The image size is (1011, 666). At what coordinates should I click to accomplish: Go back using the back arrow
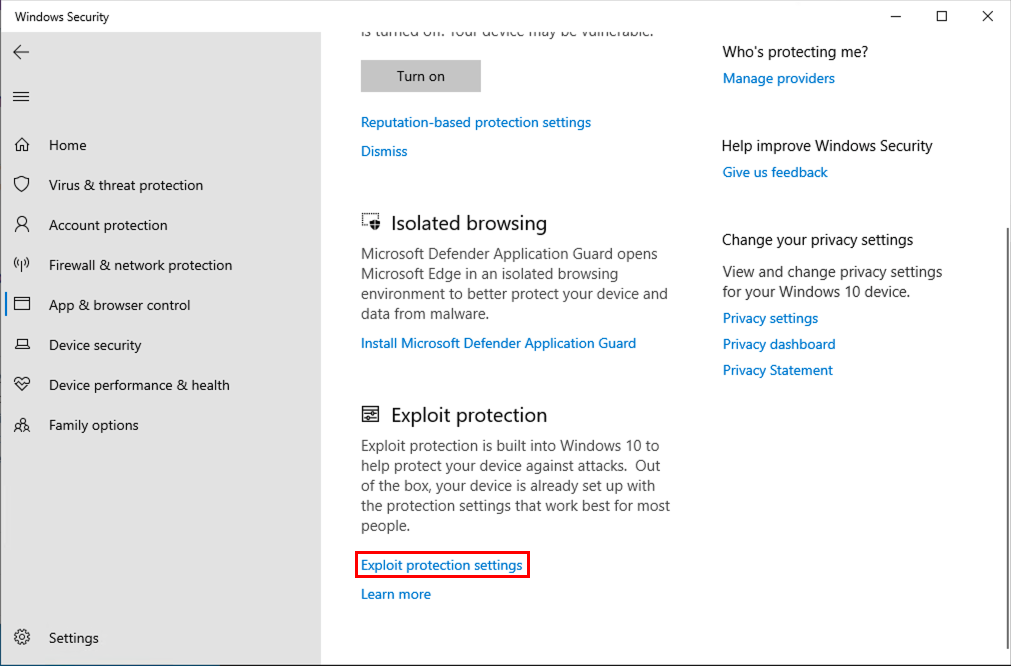[x=21, y=52]
